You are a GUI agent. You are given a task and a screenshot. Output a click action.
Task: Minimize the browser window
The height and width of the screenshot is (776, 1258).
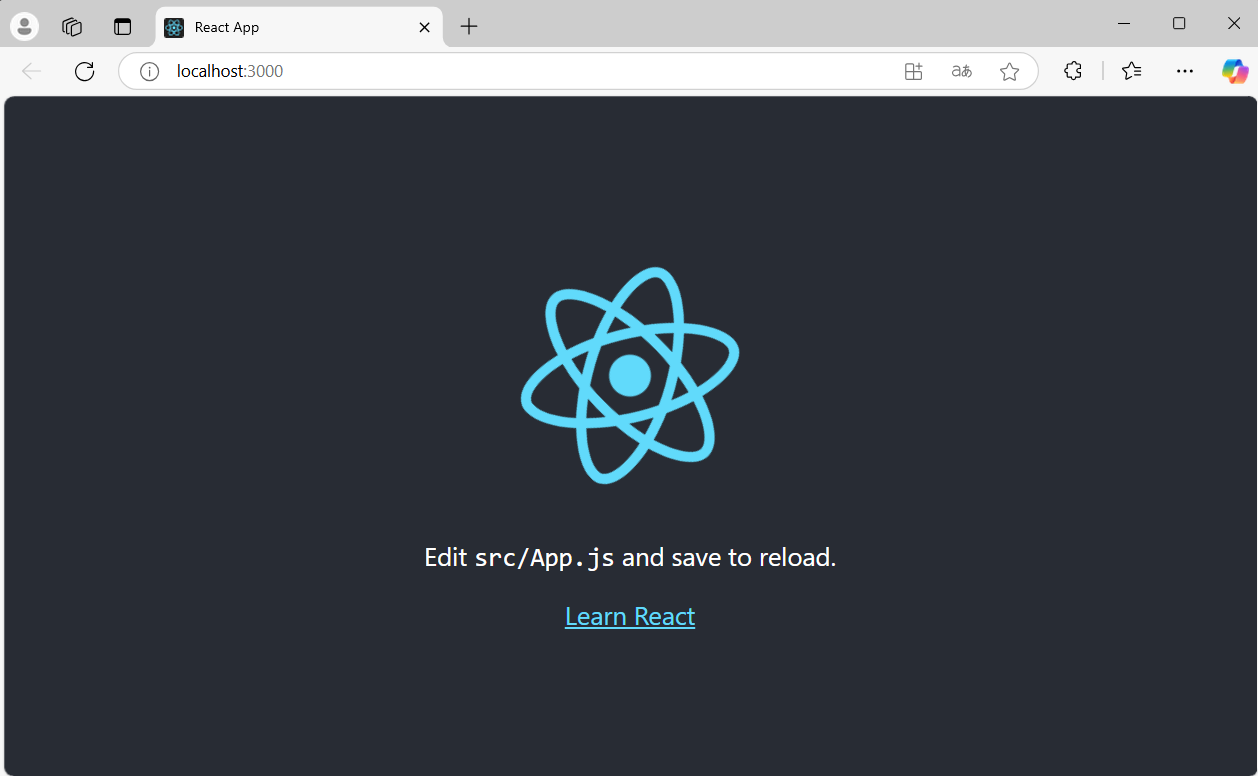pos(1124,23)
